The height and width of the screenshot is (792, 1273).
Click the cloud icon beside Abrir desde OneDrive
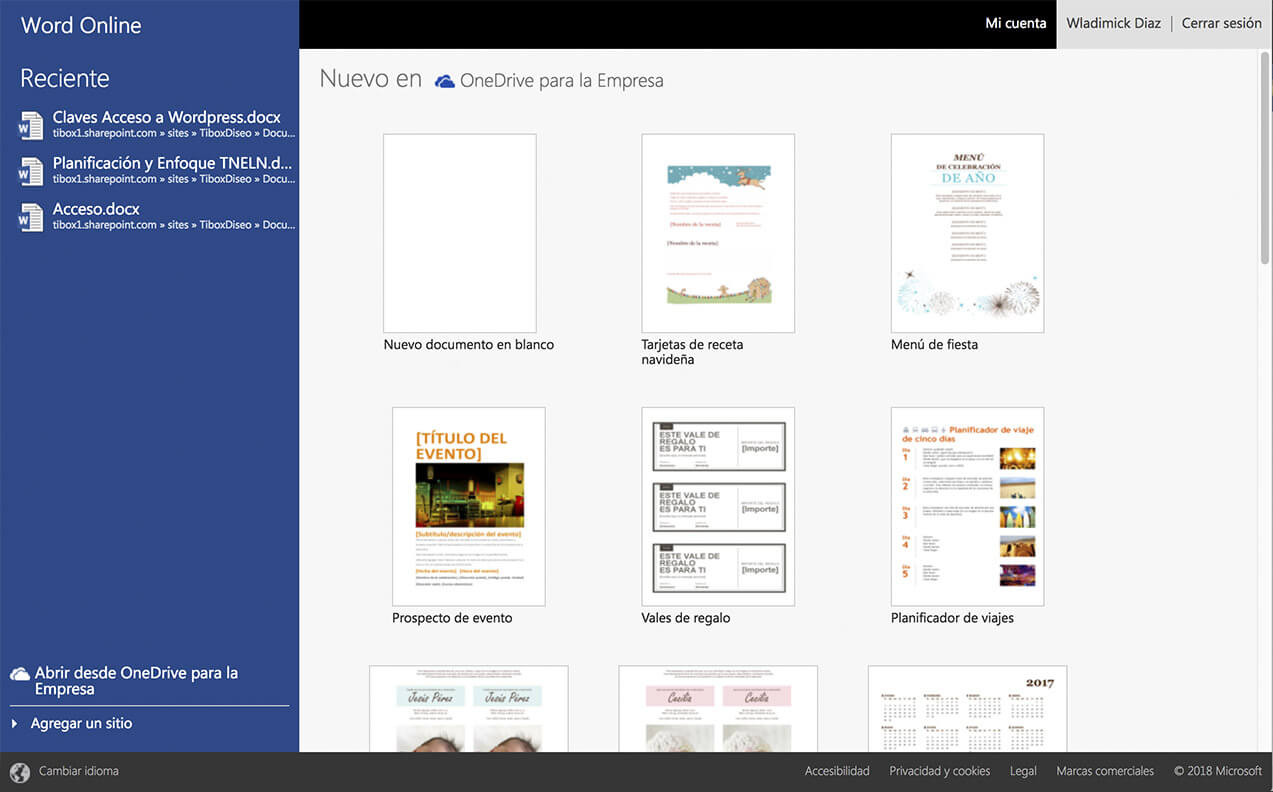pos(20,674)
